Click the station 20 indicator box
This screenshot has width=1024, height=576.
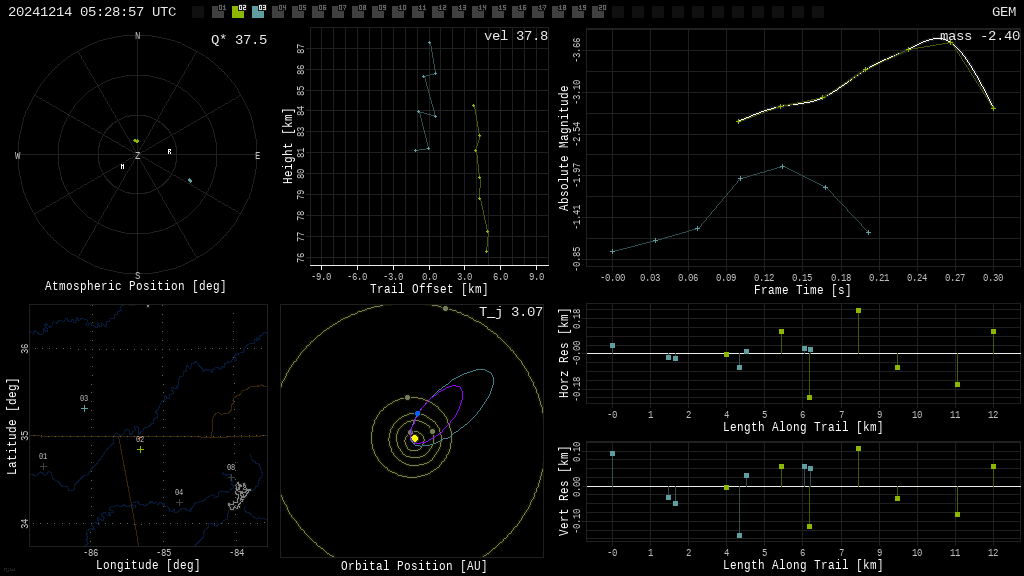(598, 12)
